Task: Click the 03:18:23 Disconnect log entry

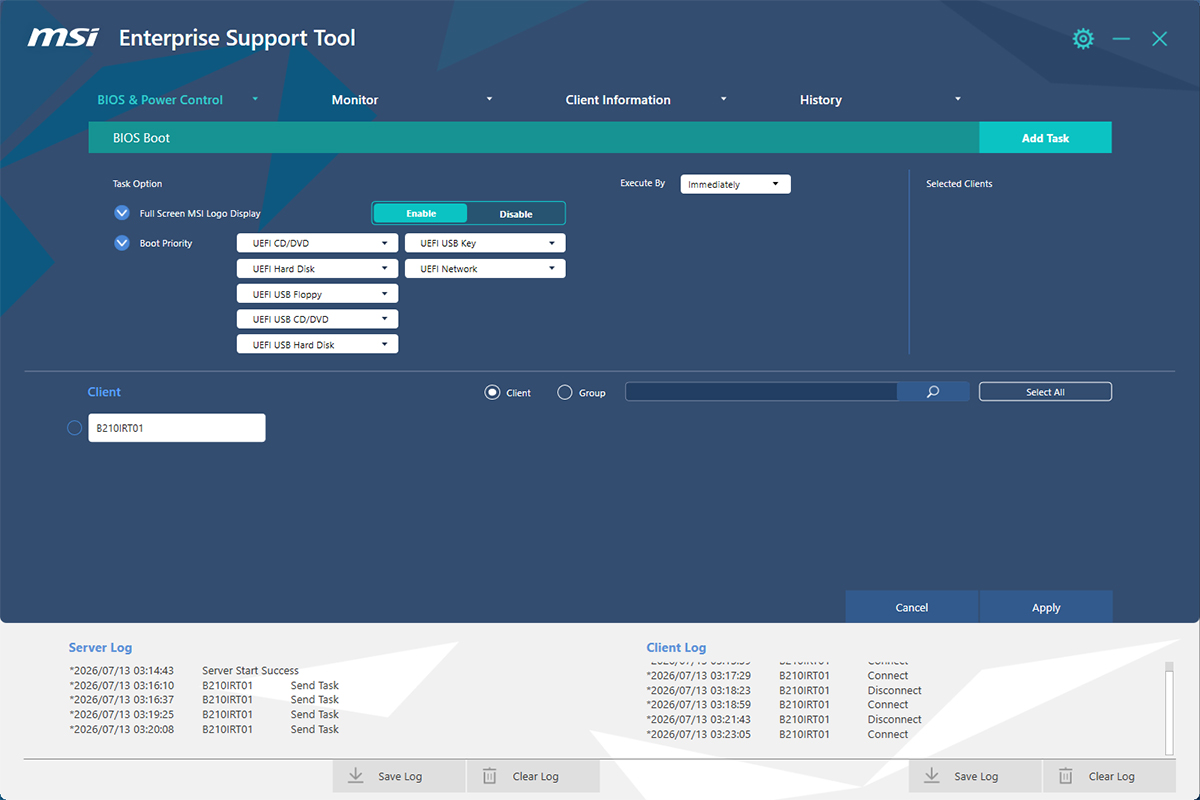Action: (x=784, y=690)
